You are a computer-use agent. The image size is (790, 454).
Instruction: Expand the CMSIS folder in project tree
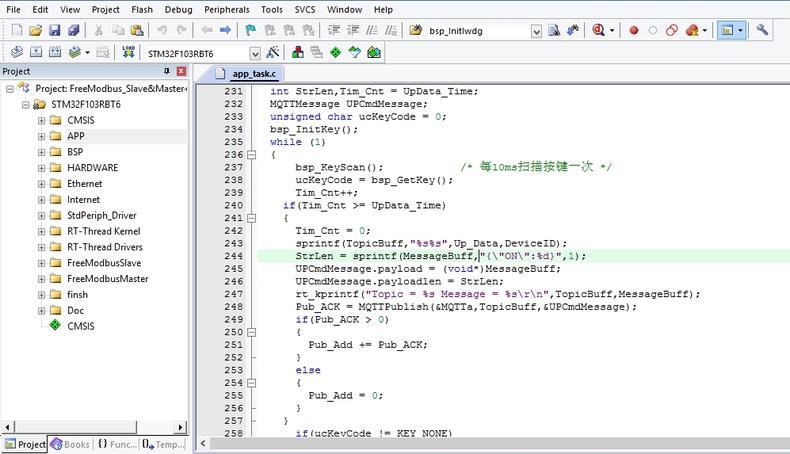point(41,120)
